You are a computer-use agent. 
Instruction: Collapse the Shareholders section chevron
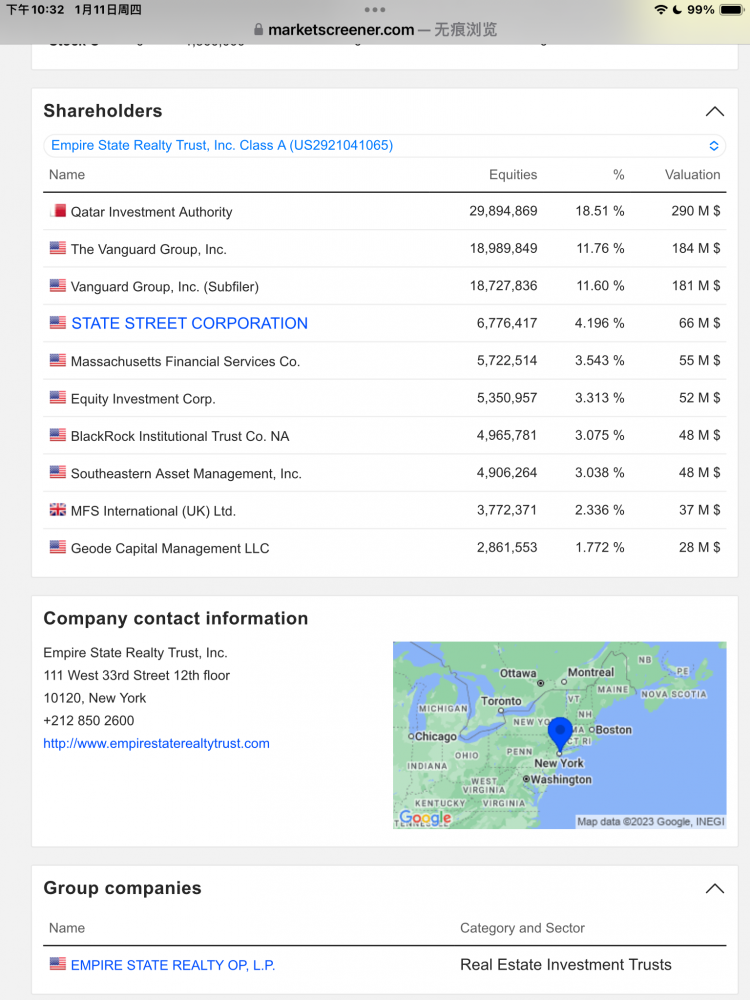tap(714, 112)
